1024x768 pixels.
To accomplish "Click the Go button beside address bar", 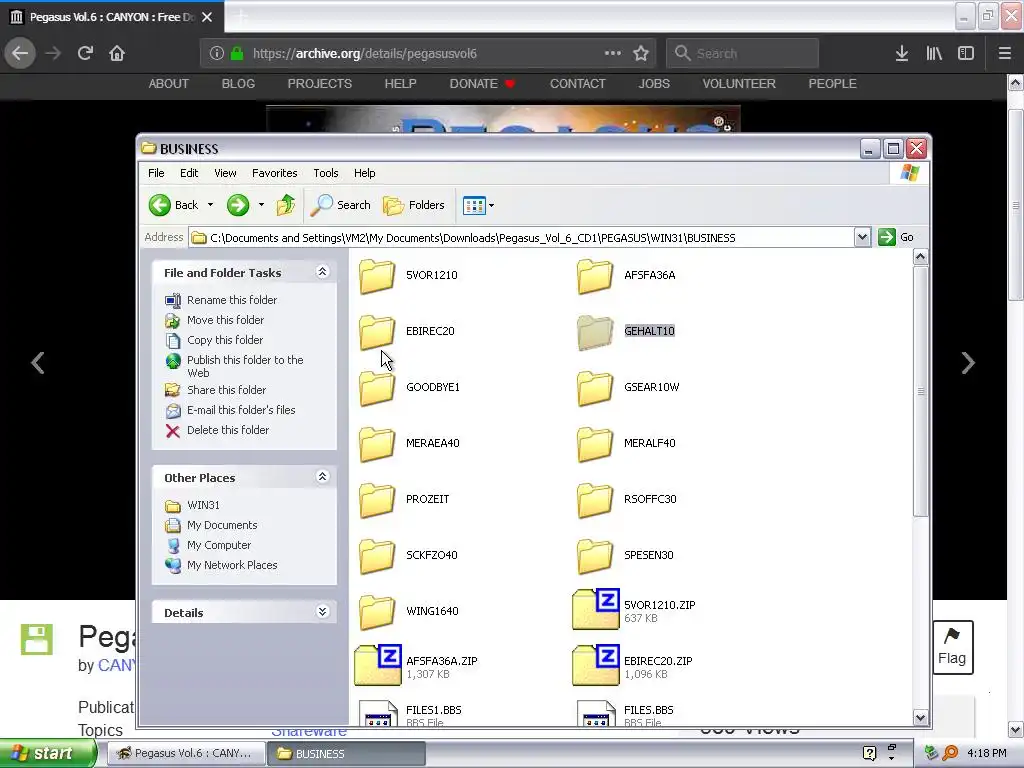I will click(896, 237).
